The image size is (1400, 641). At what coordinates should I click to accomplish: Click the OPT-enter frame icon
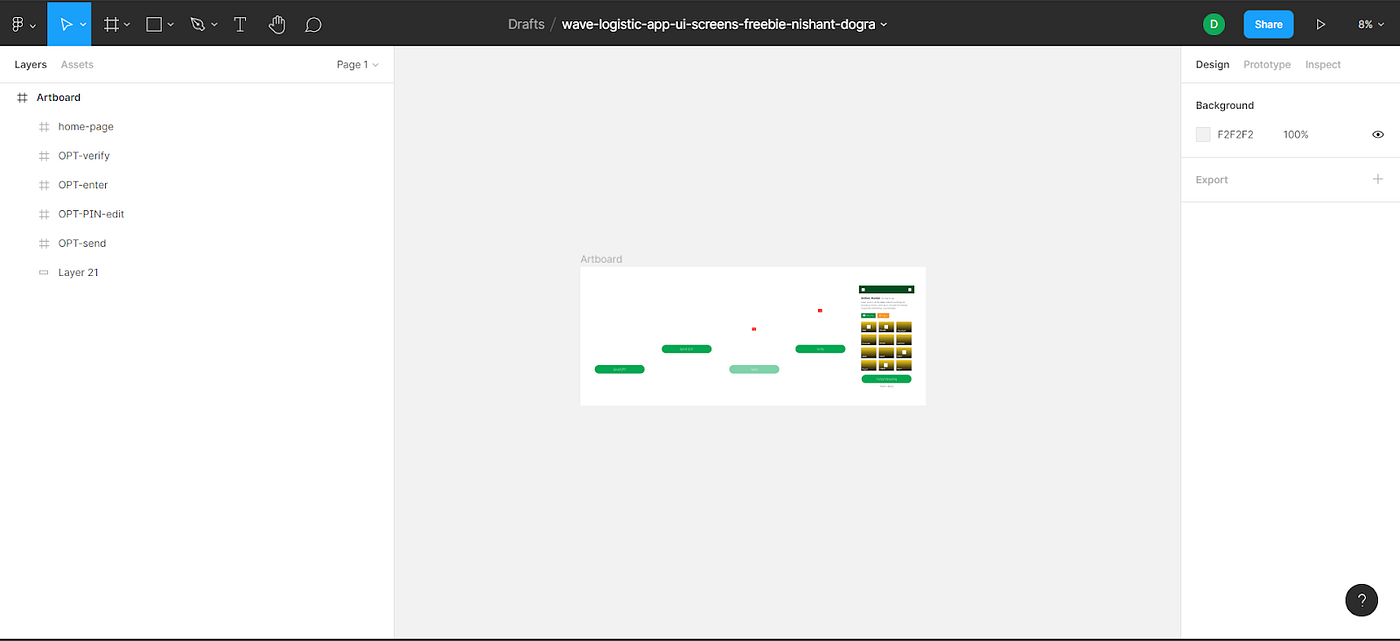44,184
